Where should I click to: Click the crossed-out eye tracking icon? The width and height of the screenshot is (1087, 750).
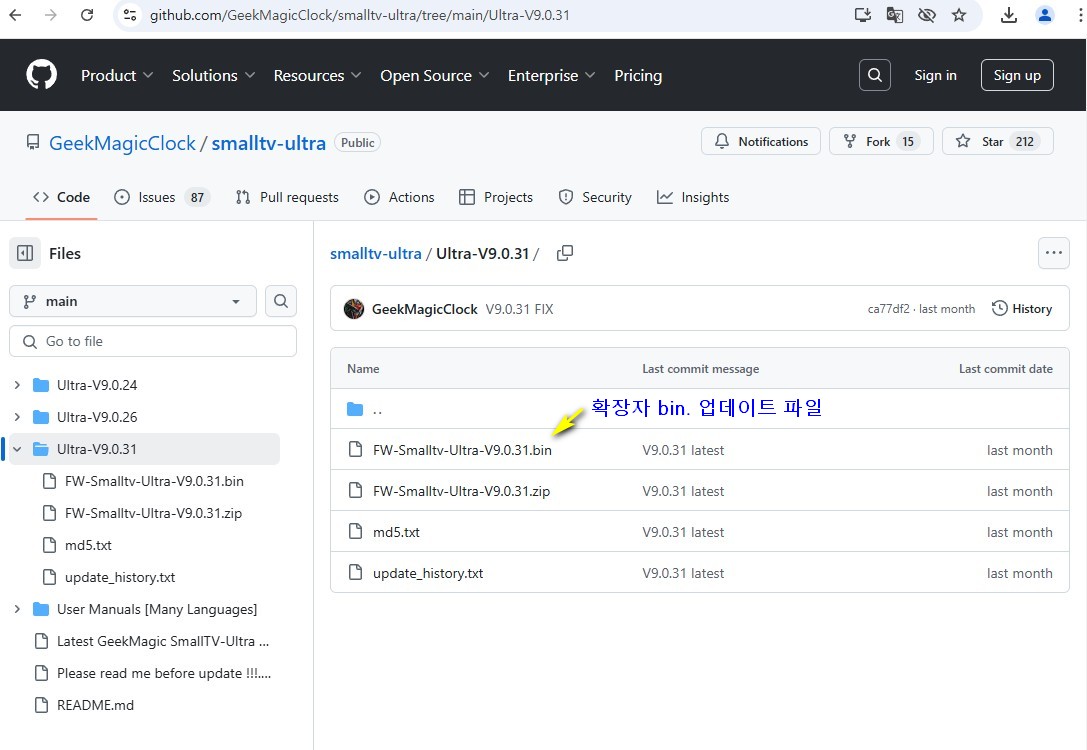pyautogui.click(x=926, y=15)
